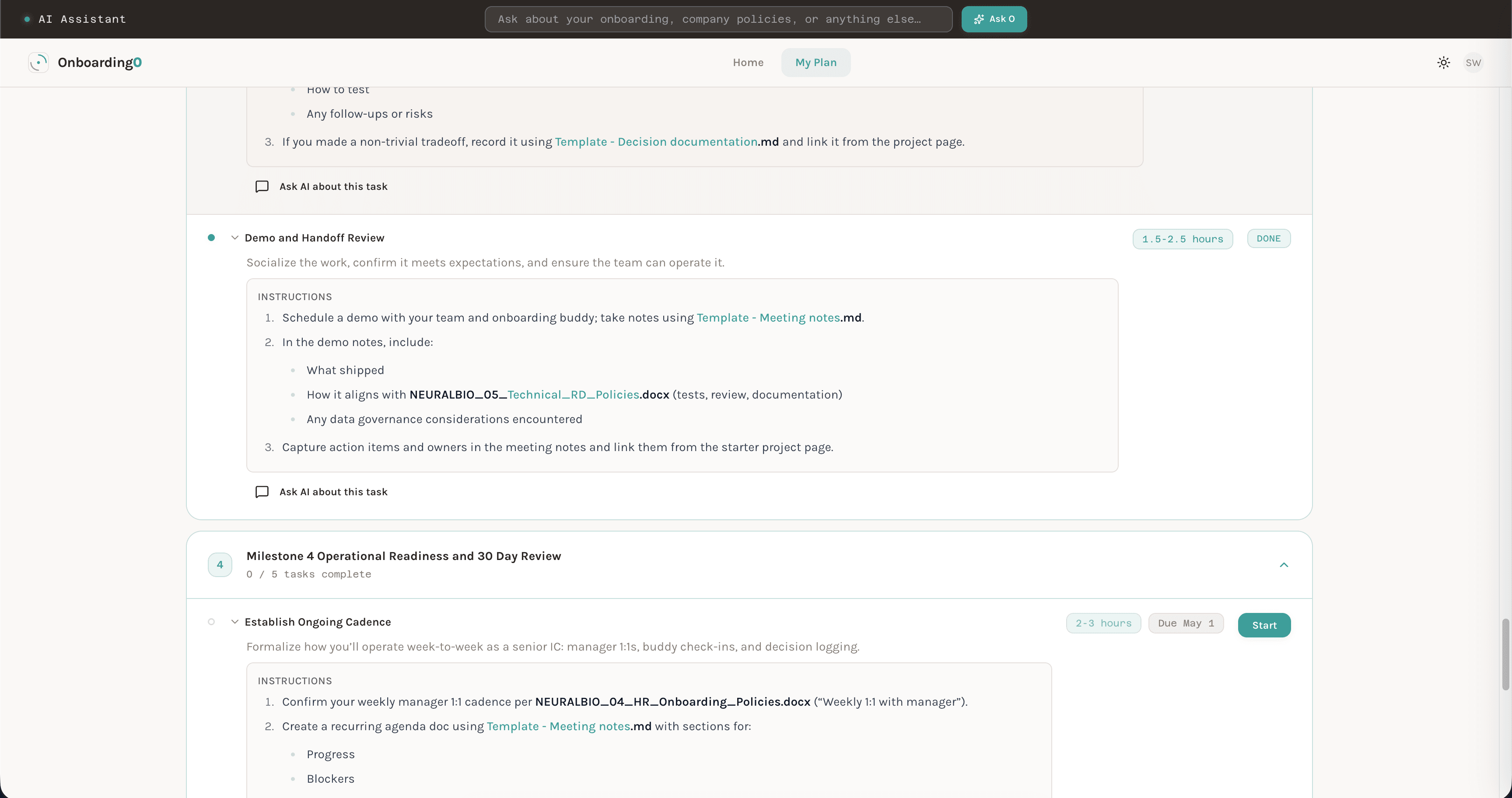
Task: Open the Onboarding0 logo icon
Action: (x=38, y=62)
